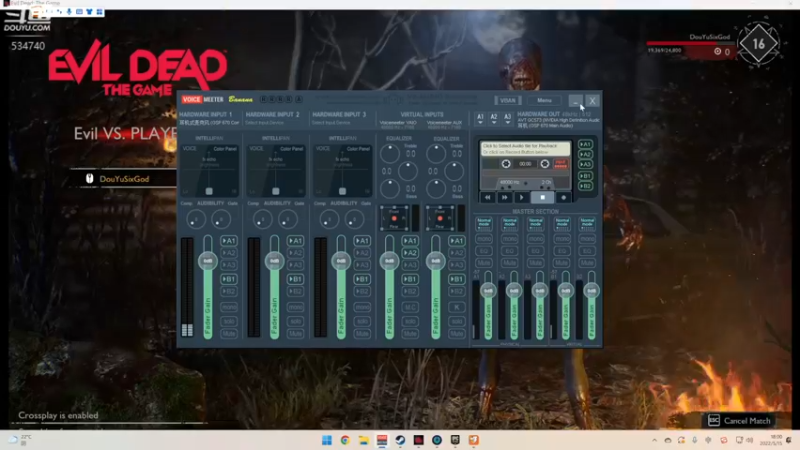Toggle A2 routing on Voicemeeter VAIO strip
This screenshot has width=800, height=450.
click(410, 253)
